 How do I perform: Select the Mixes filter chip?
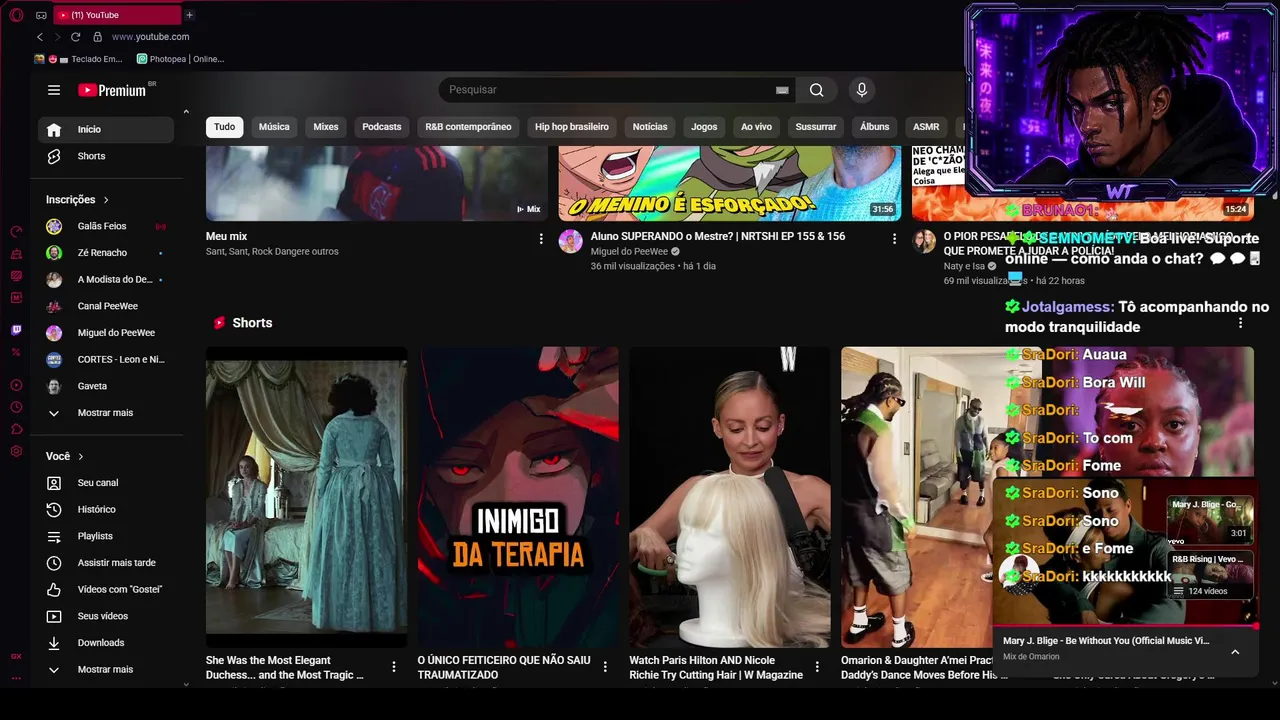tap(326, 127)
